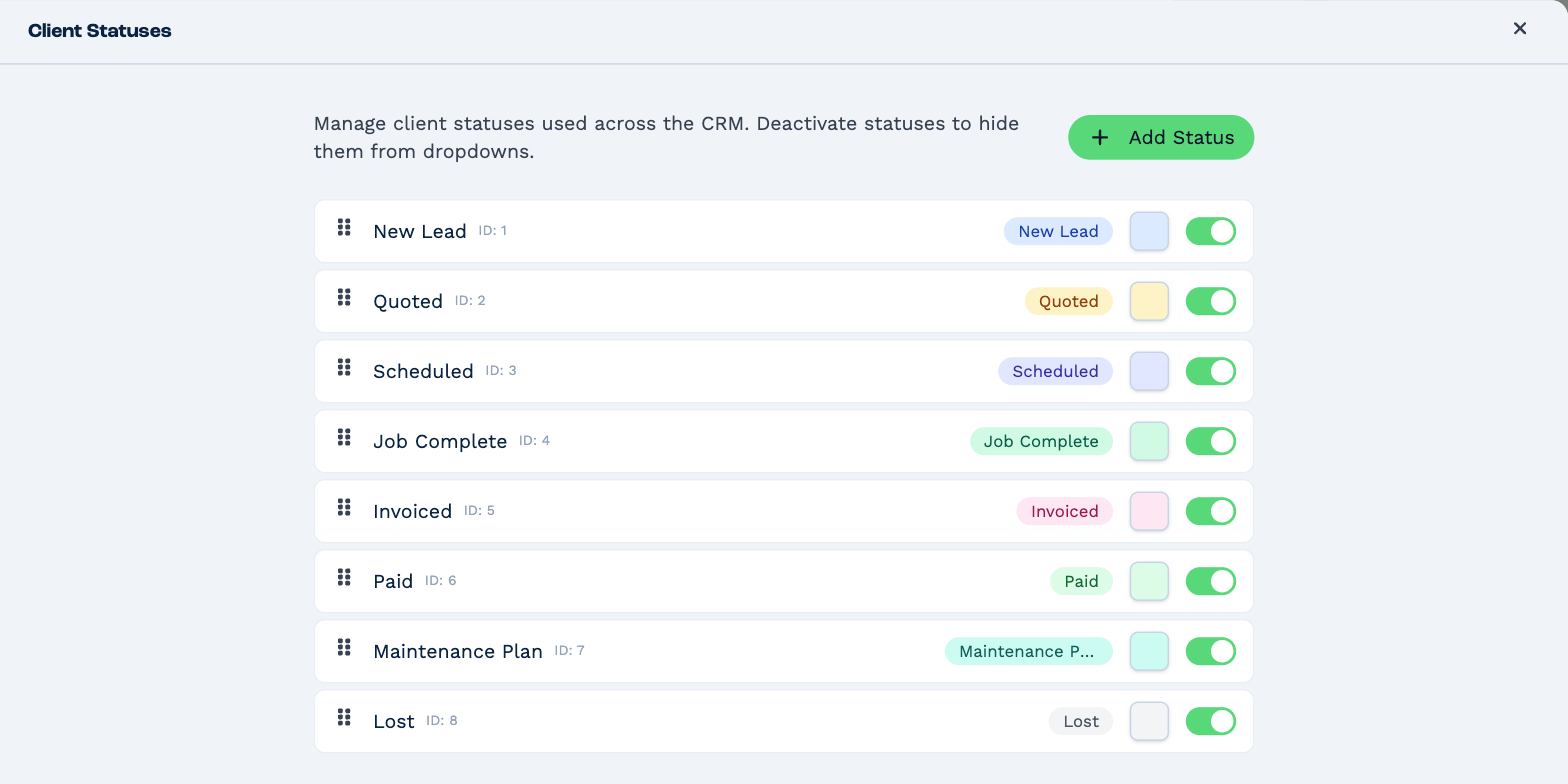The width and height of the screenshot is (1568, 784).
Task: Open the New Lead color swatch
Action: (1149, 231)
